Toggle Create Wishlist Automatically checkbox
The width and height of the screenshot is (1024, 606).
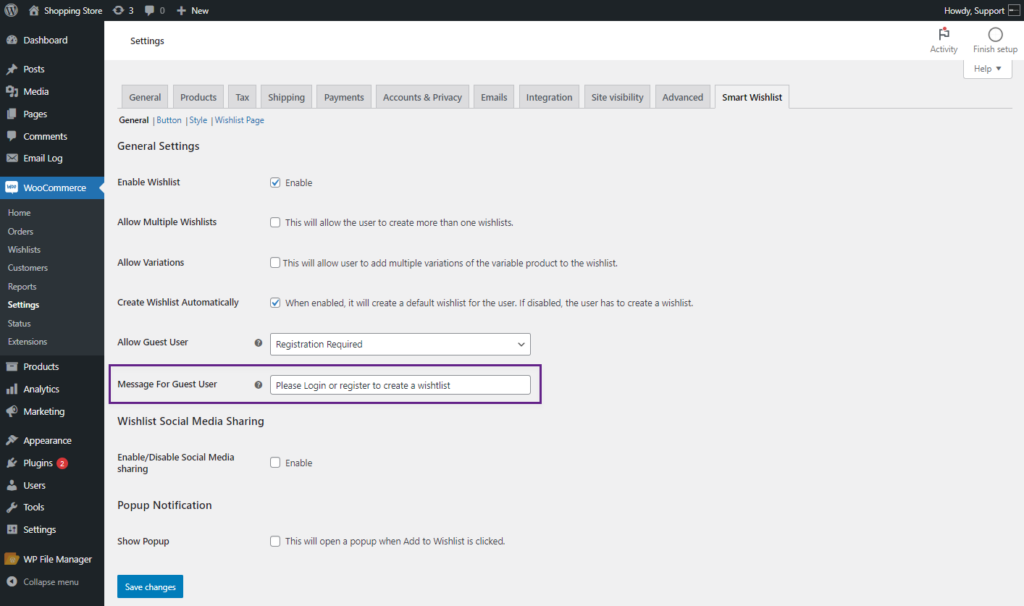tap(275, 303)
